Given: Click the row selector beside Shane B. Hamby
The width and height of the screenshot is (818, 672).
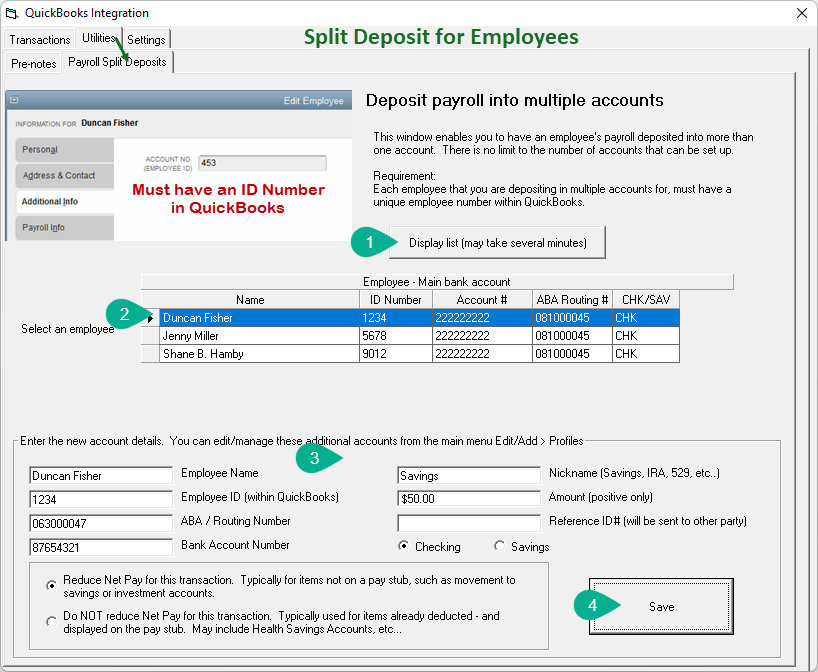Looking at the screenshot, I should click(x=150, y=354).
